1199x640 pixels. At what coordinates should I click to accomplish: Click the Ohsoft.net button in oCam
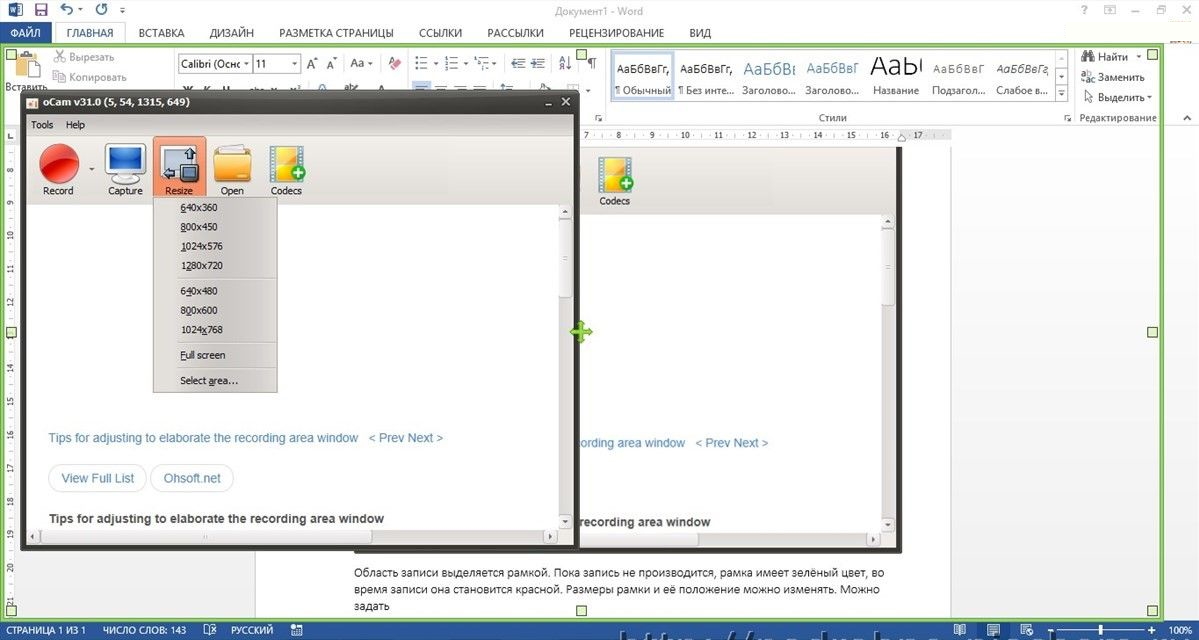click(192, 478)
